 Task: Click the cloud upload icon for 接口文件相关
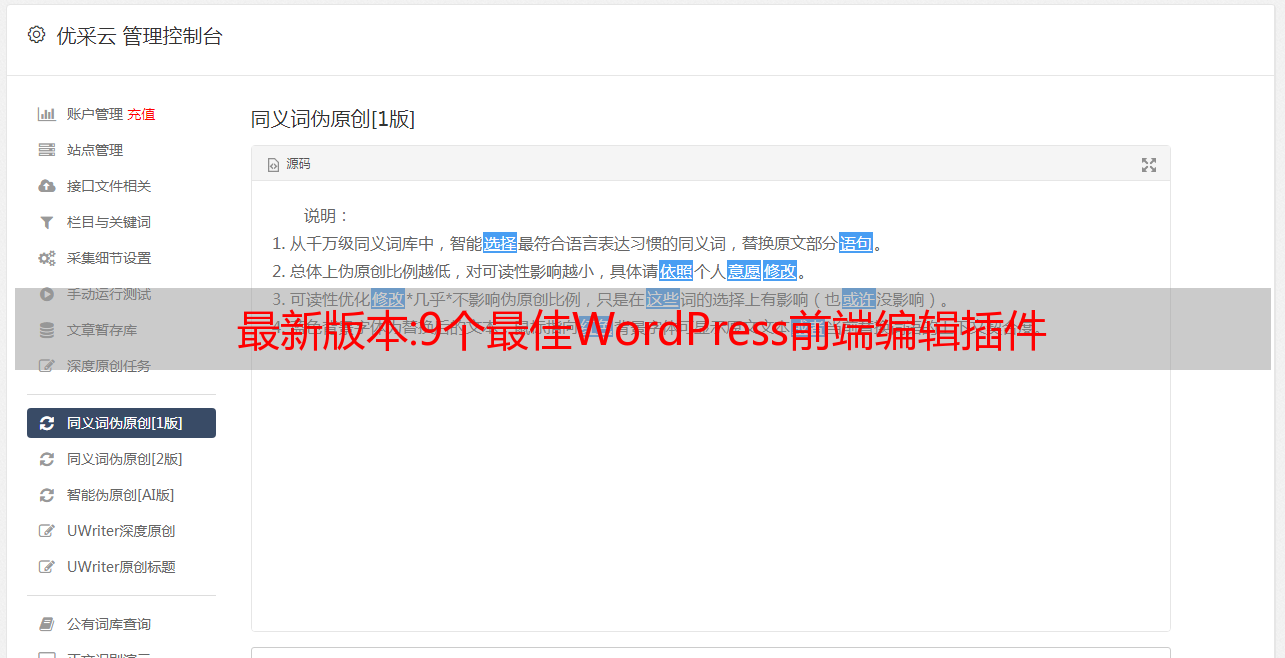pos(46,186)
